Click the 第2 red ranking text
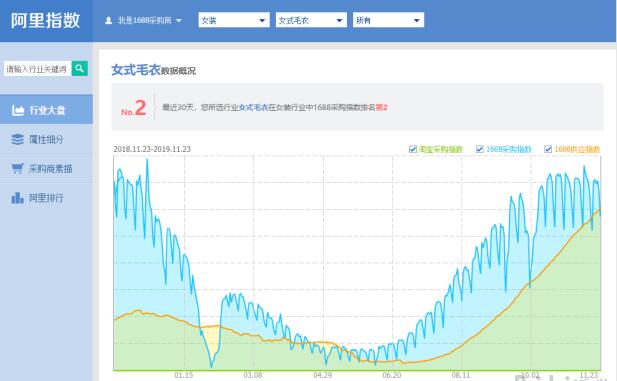The height and width of the screenshot is (381, 617). (382, 107)
